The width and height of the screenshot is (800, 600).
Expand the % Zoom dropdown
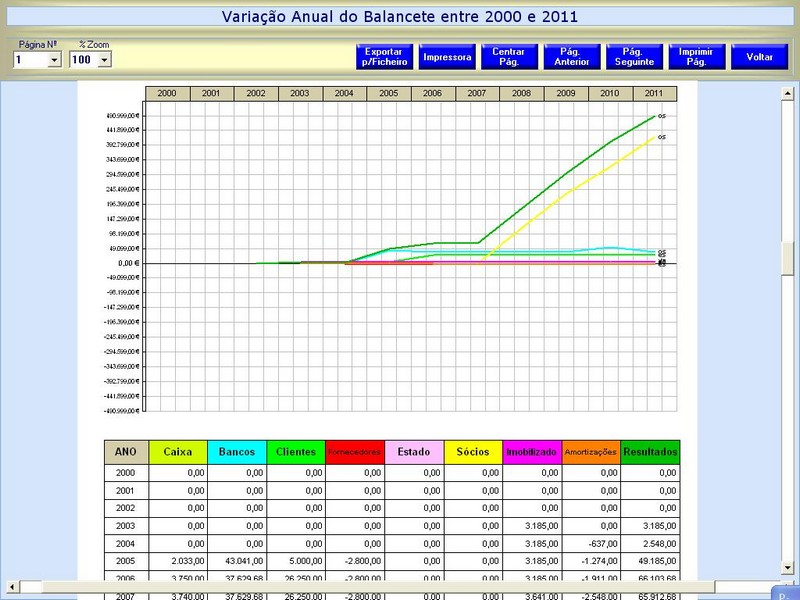105,60
